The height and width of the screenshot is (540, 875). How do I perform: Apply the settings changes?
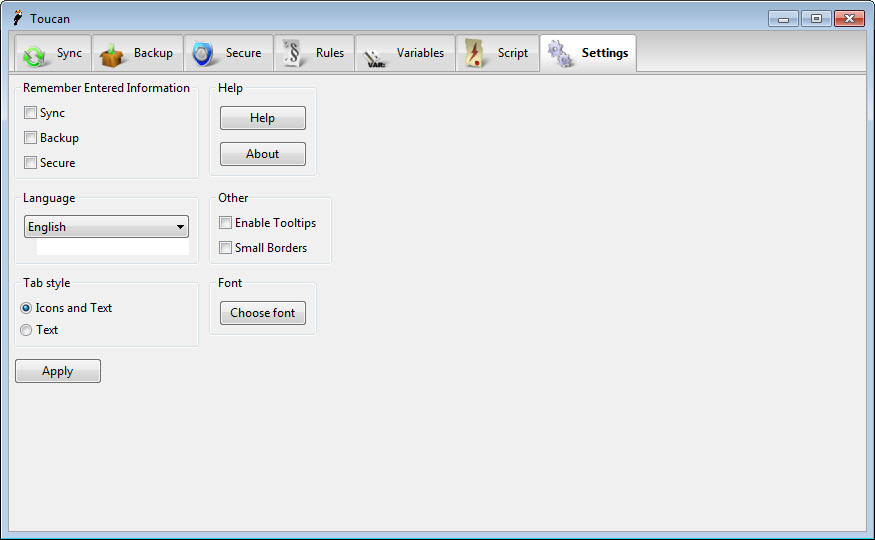pos(58,371)
